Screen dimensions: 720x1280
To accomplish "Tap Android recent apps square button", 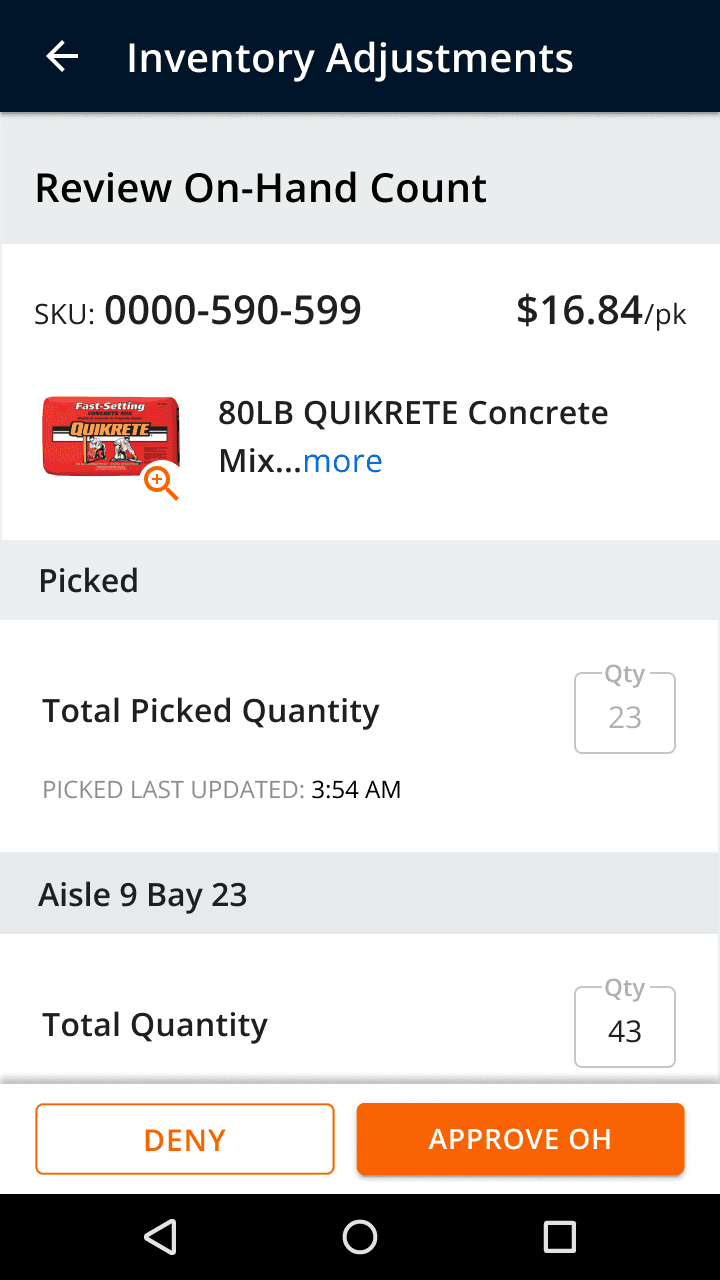I will click(x=560, y=1237).
